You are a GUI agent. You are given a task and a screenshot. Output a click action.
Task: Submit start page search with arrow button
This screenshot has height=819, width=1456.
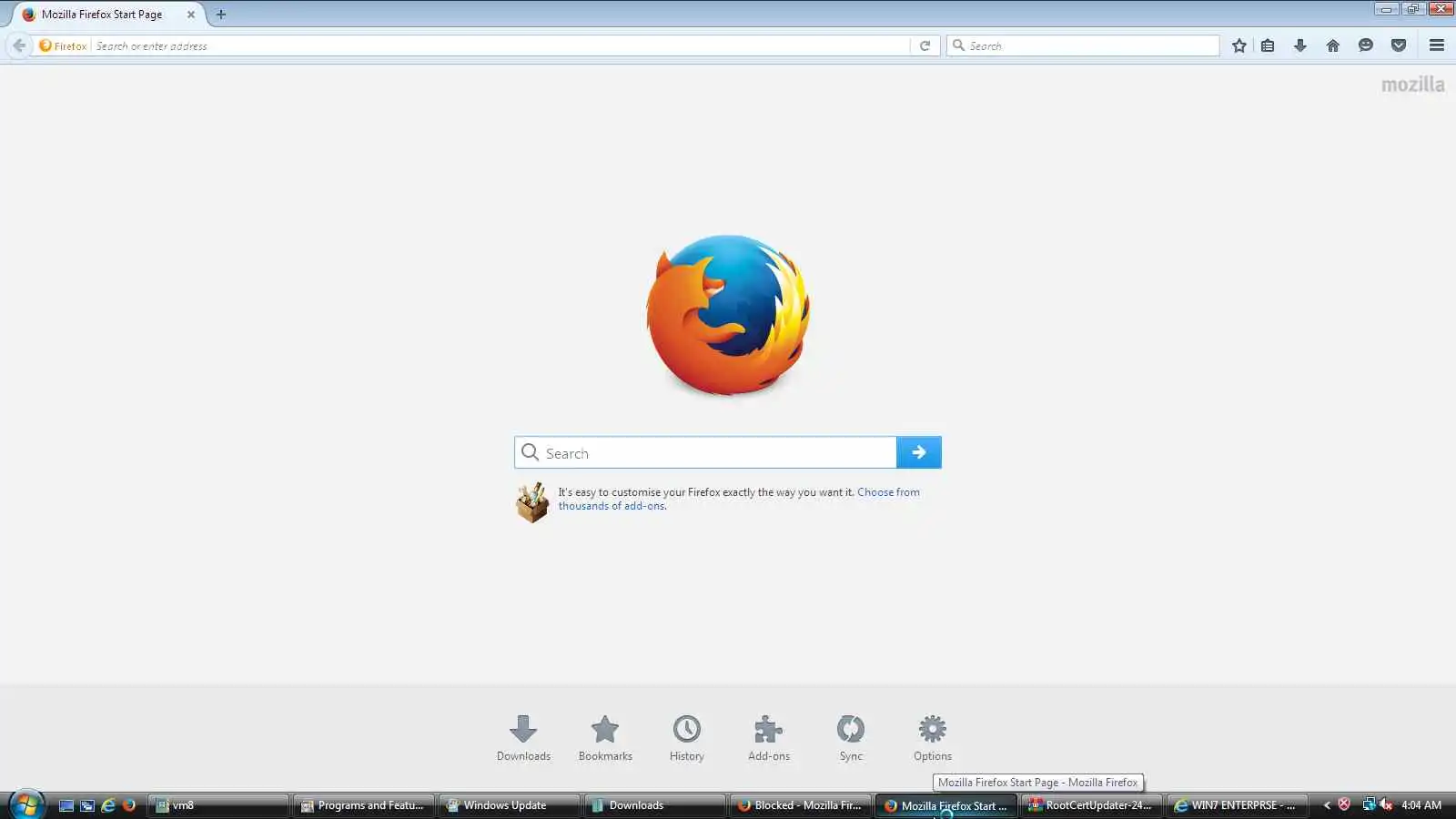point(919,452)
